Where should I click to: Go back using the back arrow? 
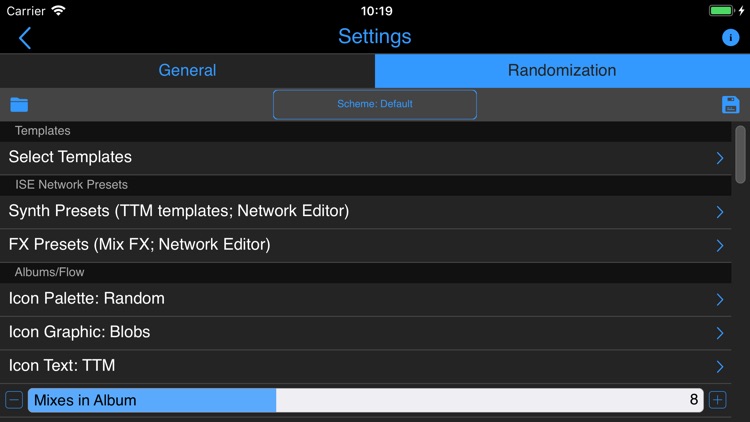coord(25,38)
